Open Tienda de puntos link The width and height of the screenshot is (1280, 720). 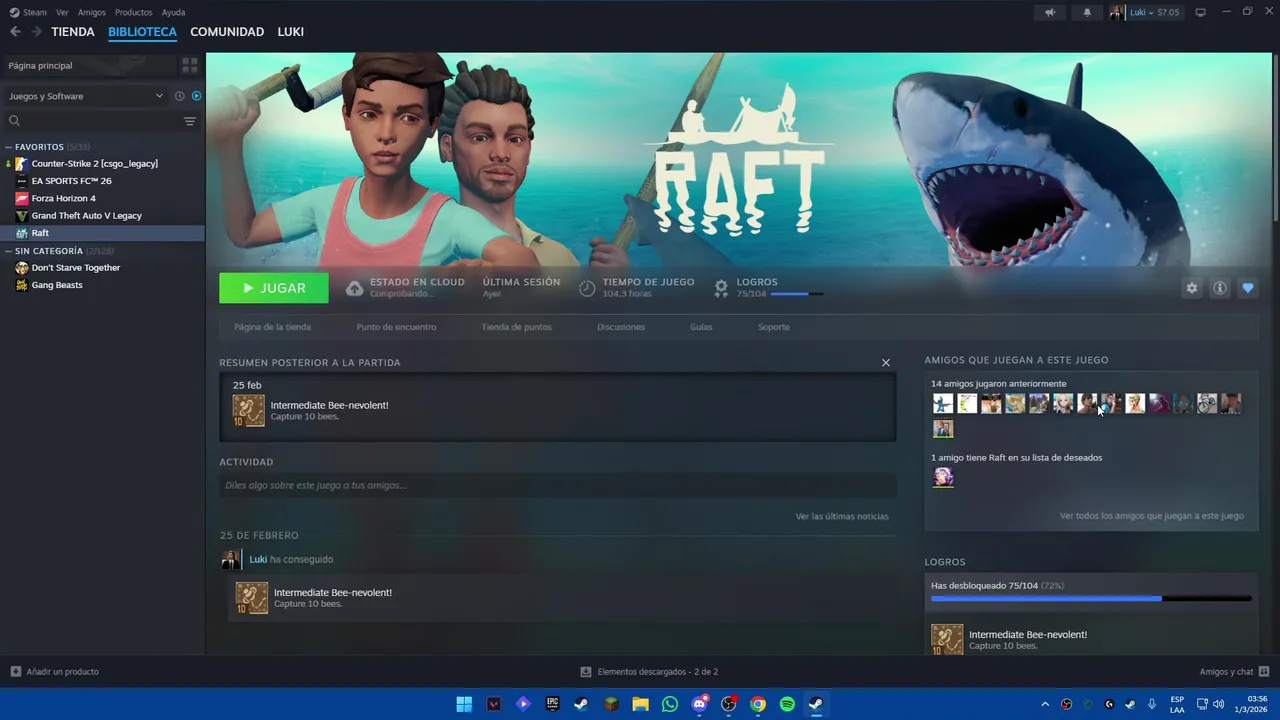click(516, 327)
